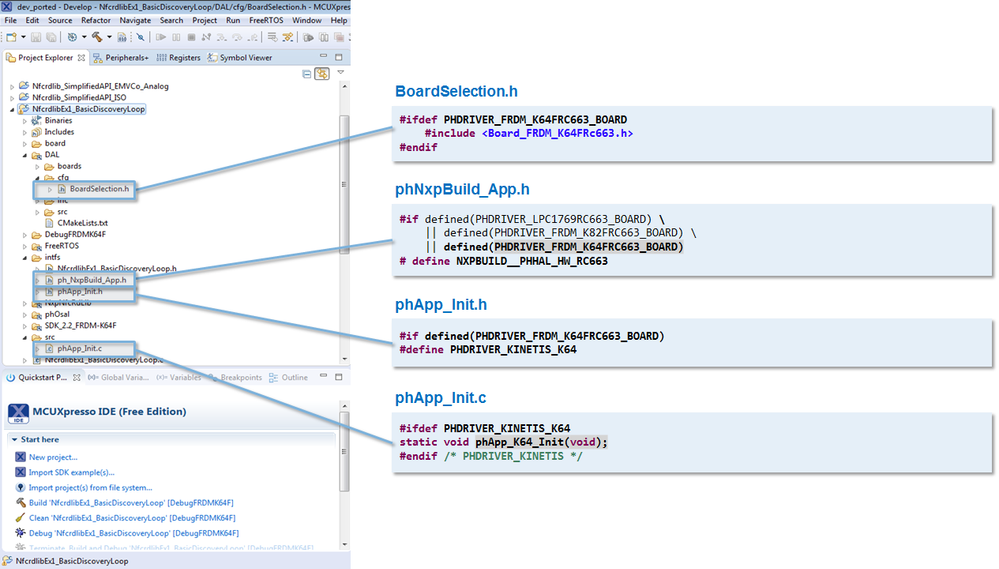The height and width of the screenshot is (569, 999).
Task: Open the File menu
Action: coord(11,20)
